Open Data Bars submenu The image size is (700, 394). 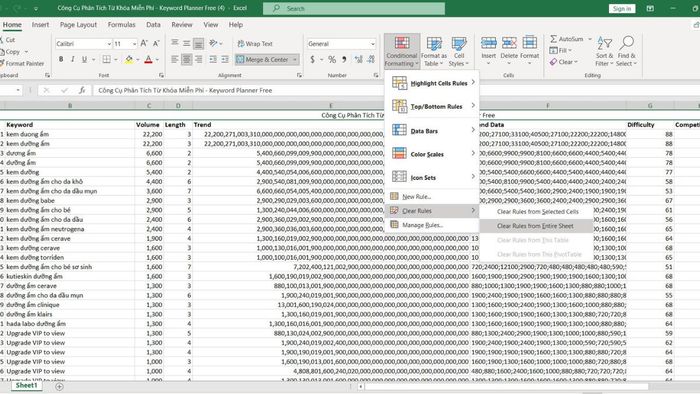point(432,130)
